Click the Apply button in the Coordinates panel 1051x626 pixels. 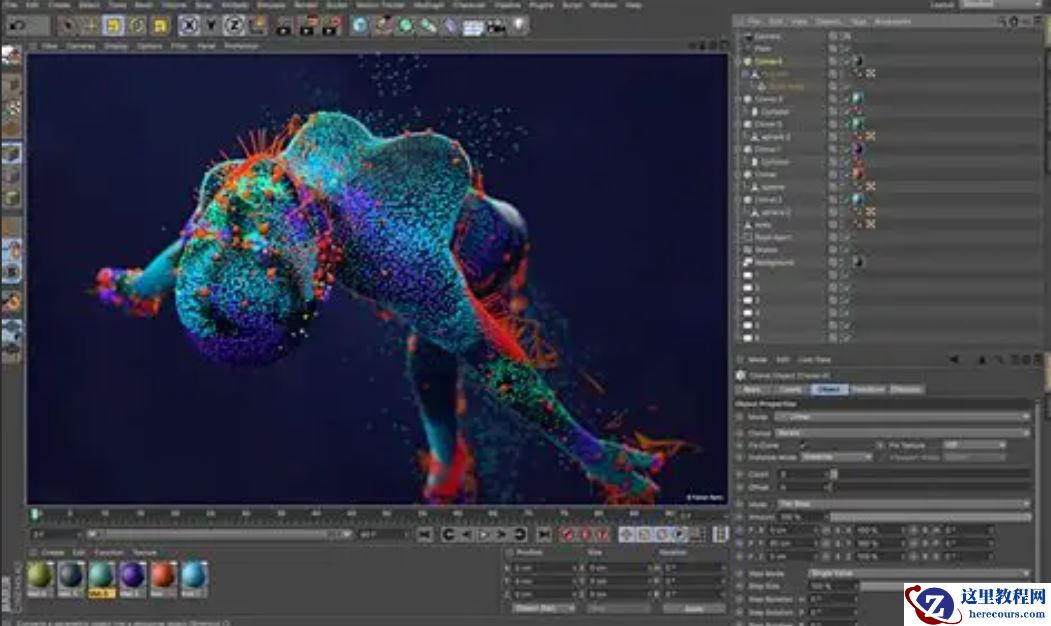pyautogui.click(x=694, y=607)
